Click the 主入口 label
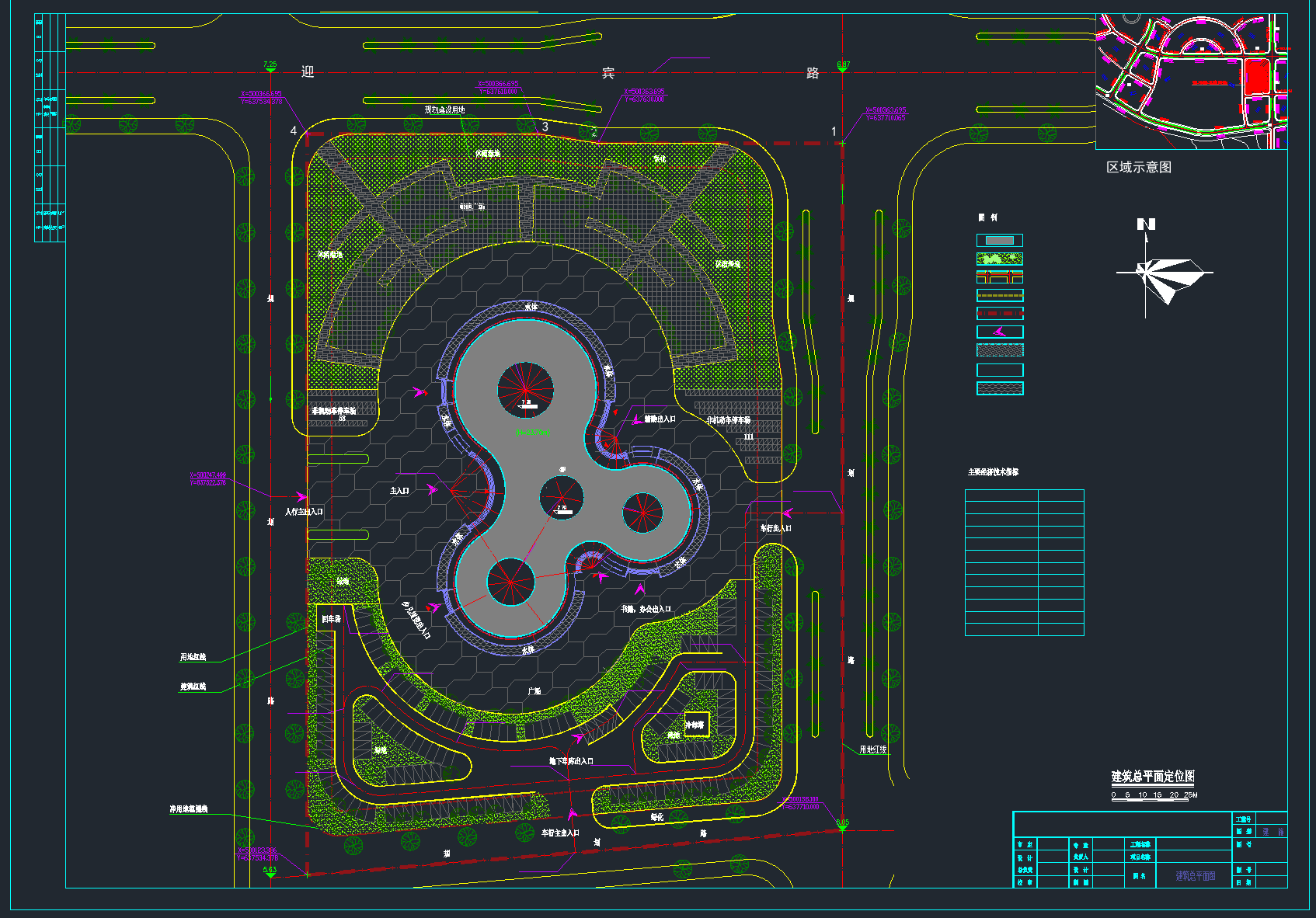This screenshot has width=1316, height=918. coord(399,491)
